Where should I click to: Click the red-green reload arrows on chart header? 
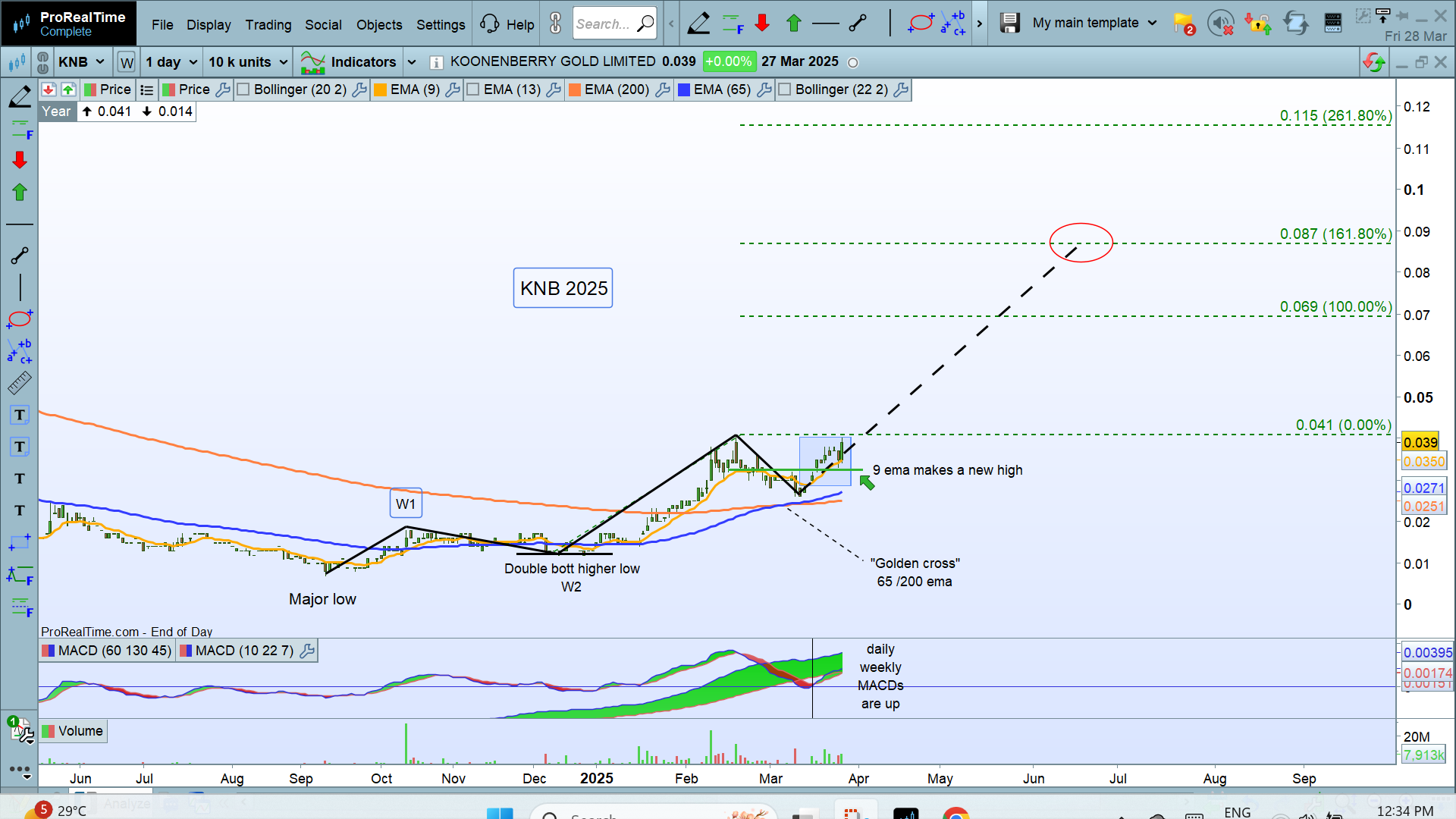[x=1374, y=62]
